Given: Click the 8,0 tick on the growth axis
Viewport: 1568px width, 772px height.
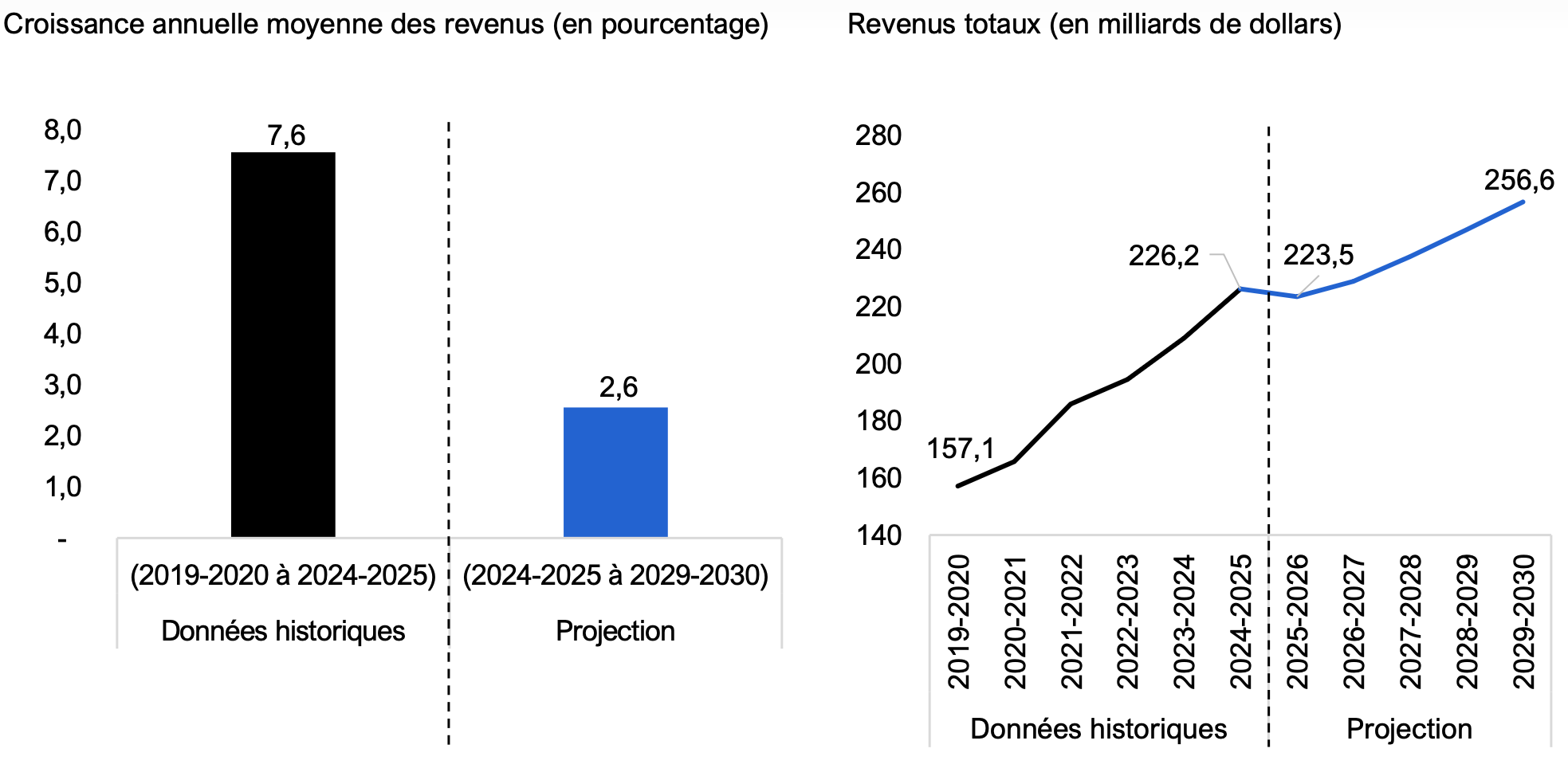Looking at the screenshot, I should pyautogui.click(x=63, y=130).
